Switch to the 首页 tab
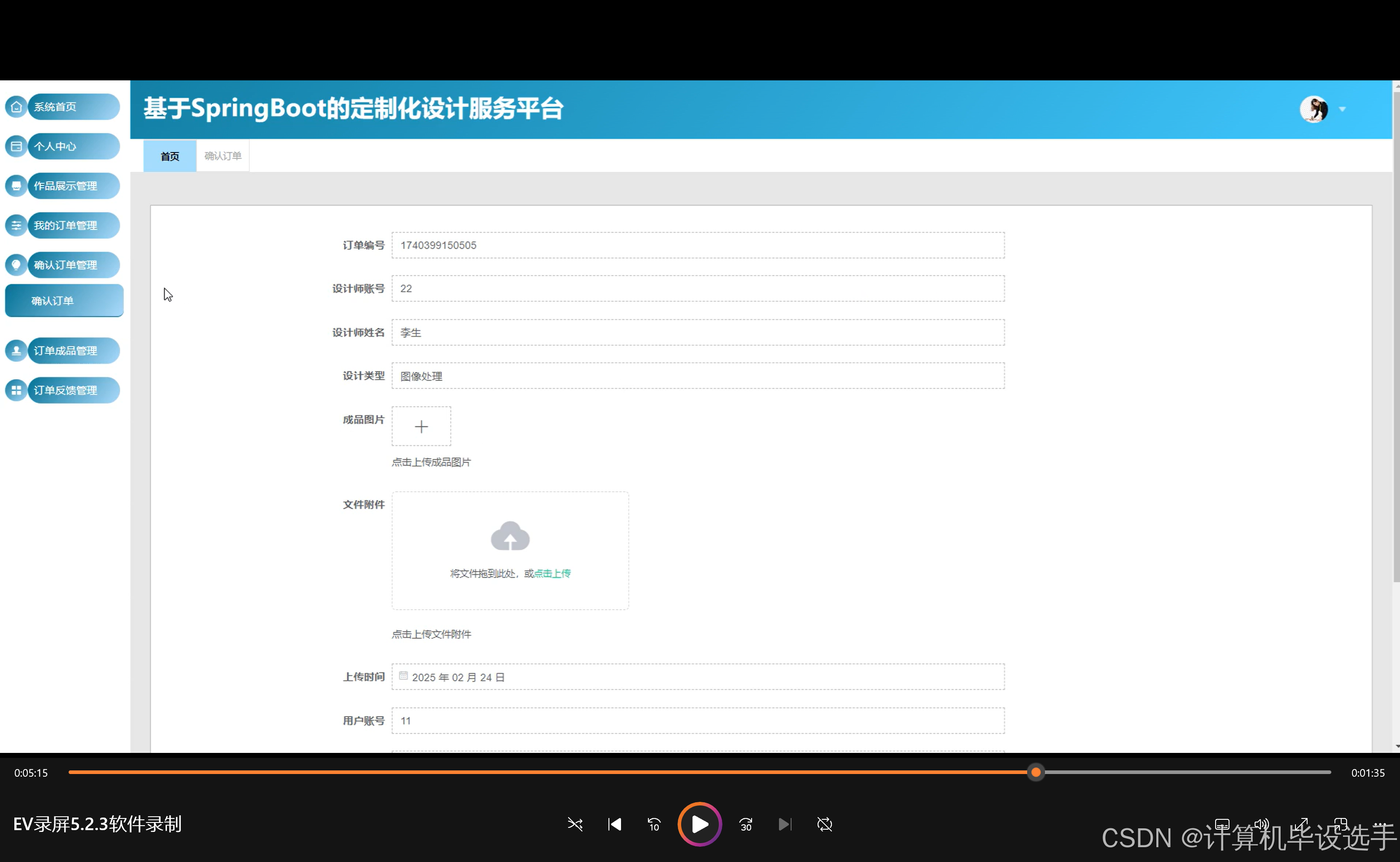The height and width of the screenshot is (862, 1400). coord(170,156)
